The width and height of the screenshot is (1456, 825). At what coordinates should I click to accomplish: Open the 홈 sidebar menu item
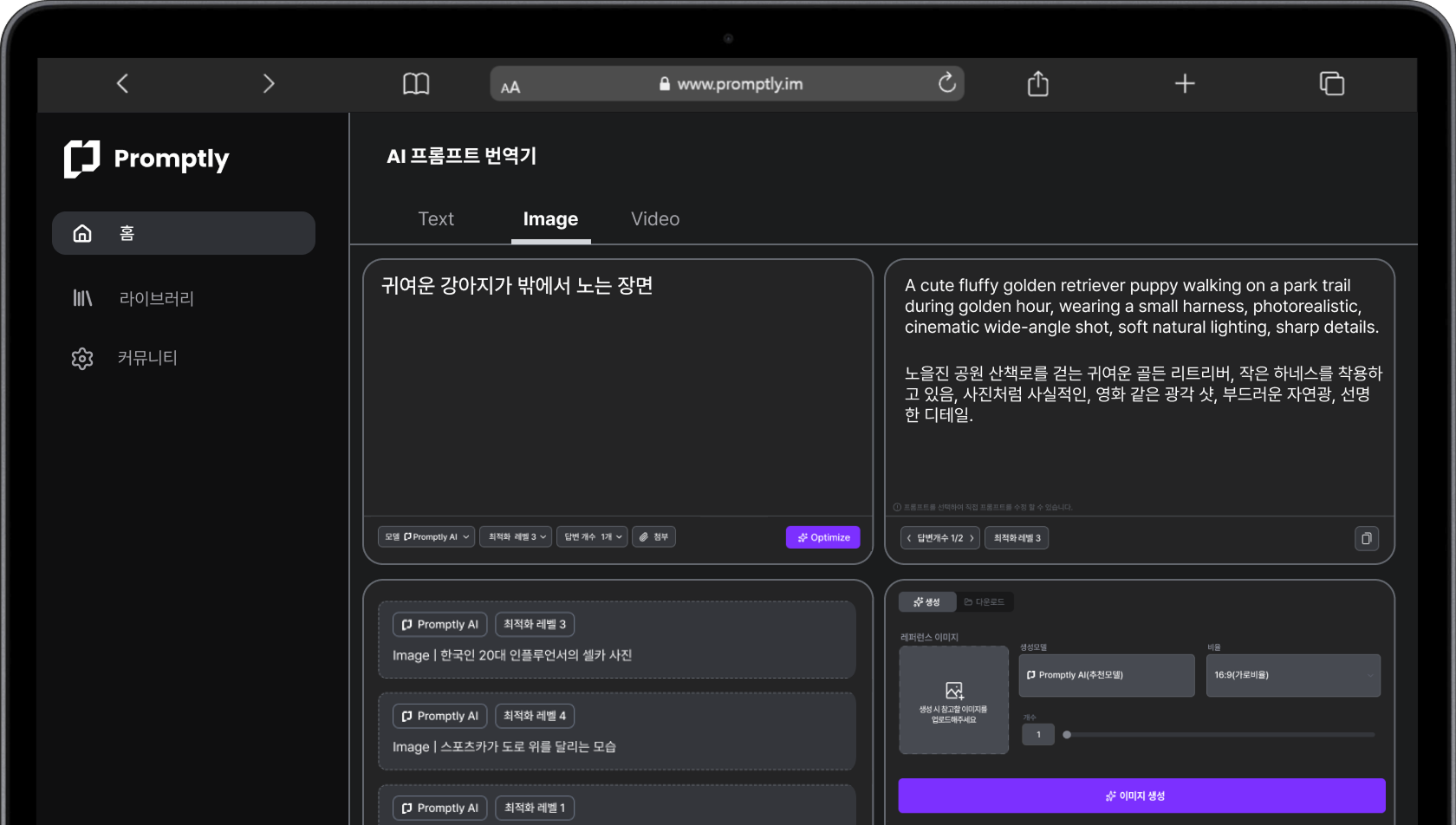point(184,233)
